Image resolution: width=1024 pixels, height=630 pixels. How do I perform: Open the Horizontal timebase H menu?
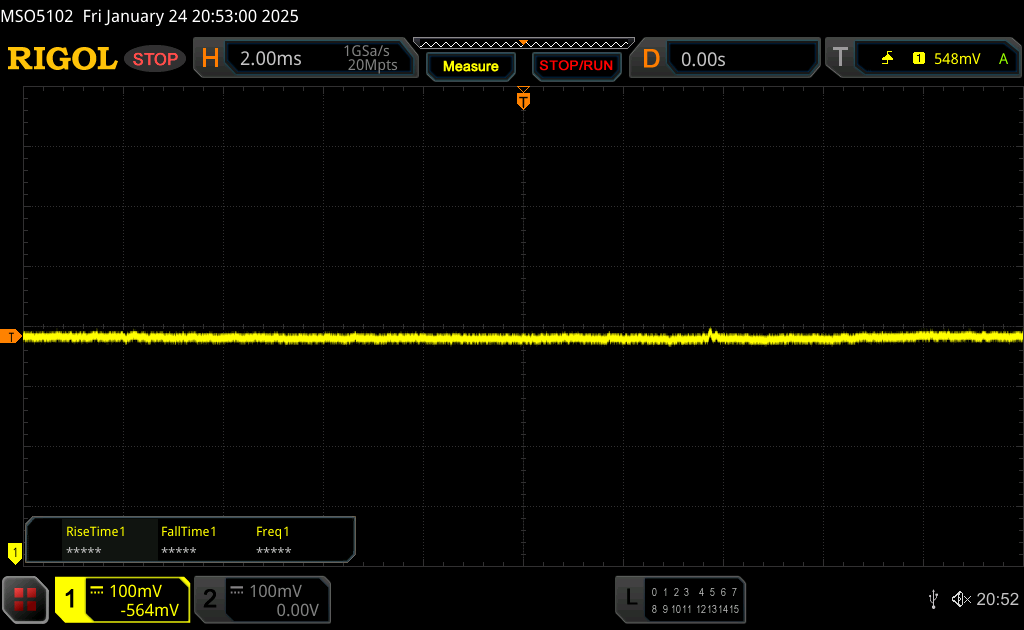[210, 59]
